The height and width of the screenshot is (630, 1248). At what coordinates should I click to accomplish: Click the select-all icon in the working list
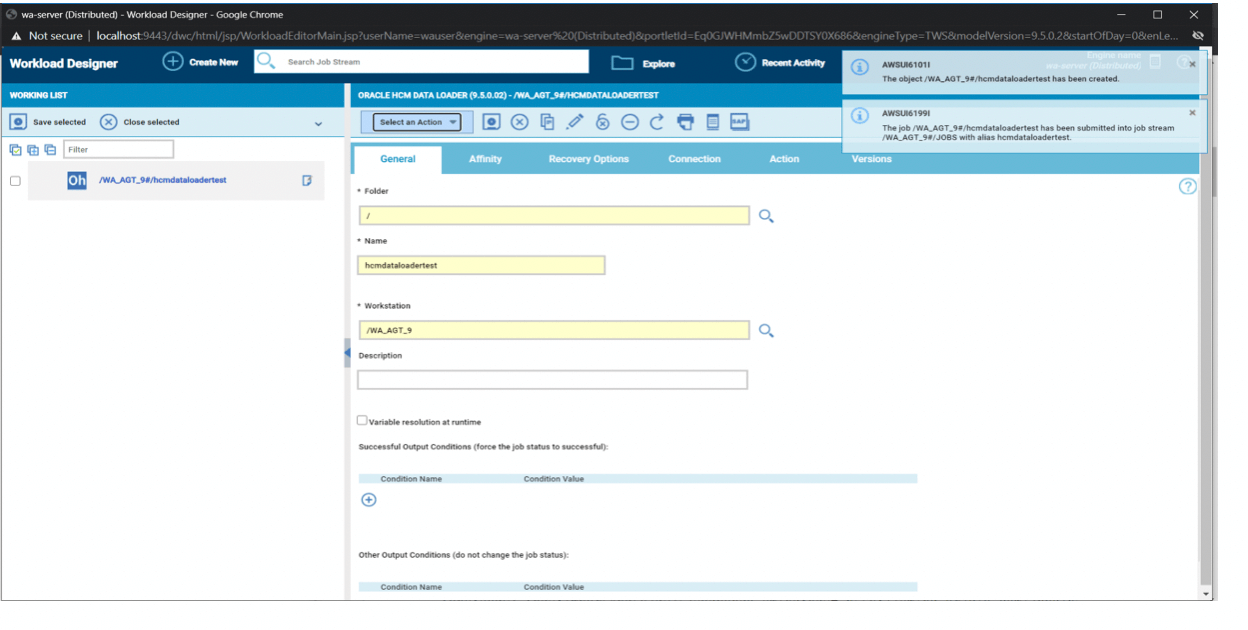(15, 150)
